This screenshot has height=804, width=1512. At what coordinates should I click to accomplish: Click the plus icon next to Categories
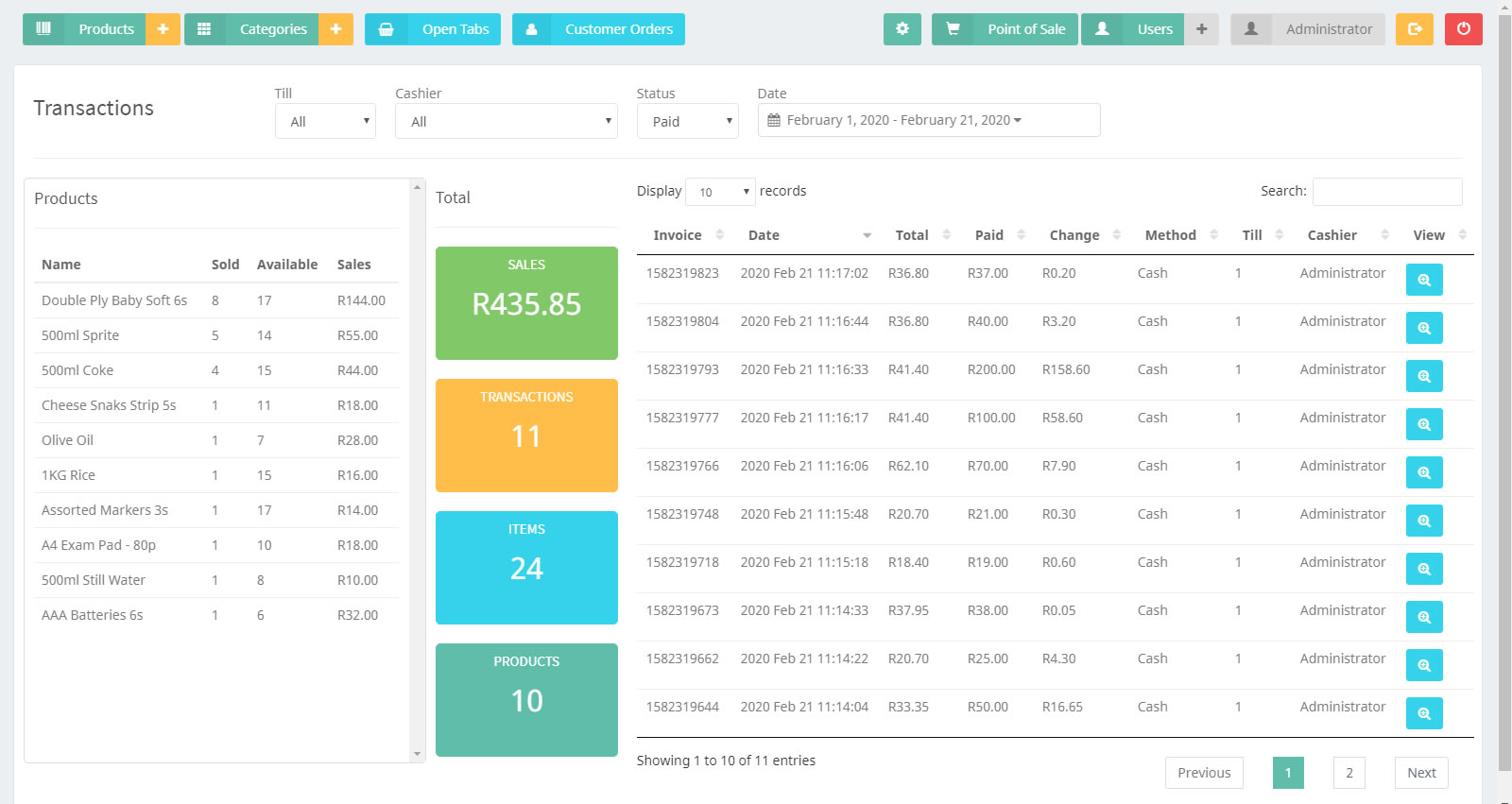tap(335, 29)
